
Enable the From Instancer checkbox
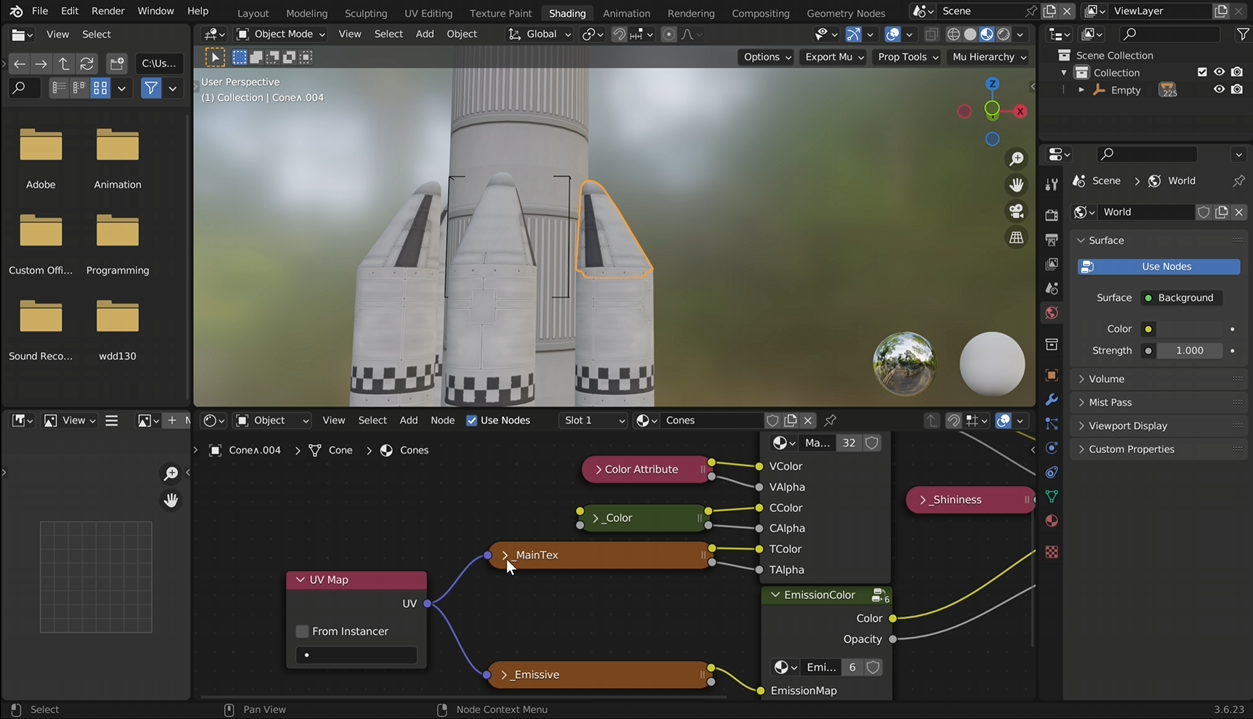coord(302,631)
